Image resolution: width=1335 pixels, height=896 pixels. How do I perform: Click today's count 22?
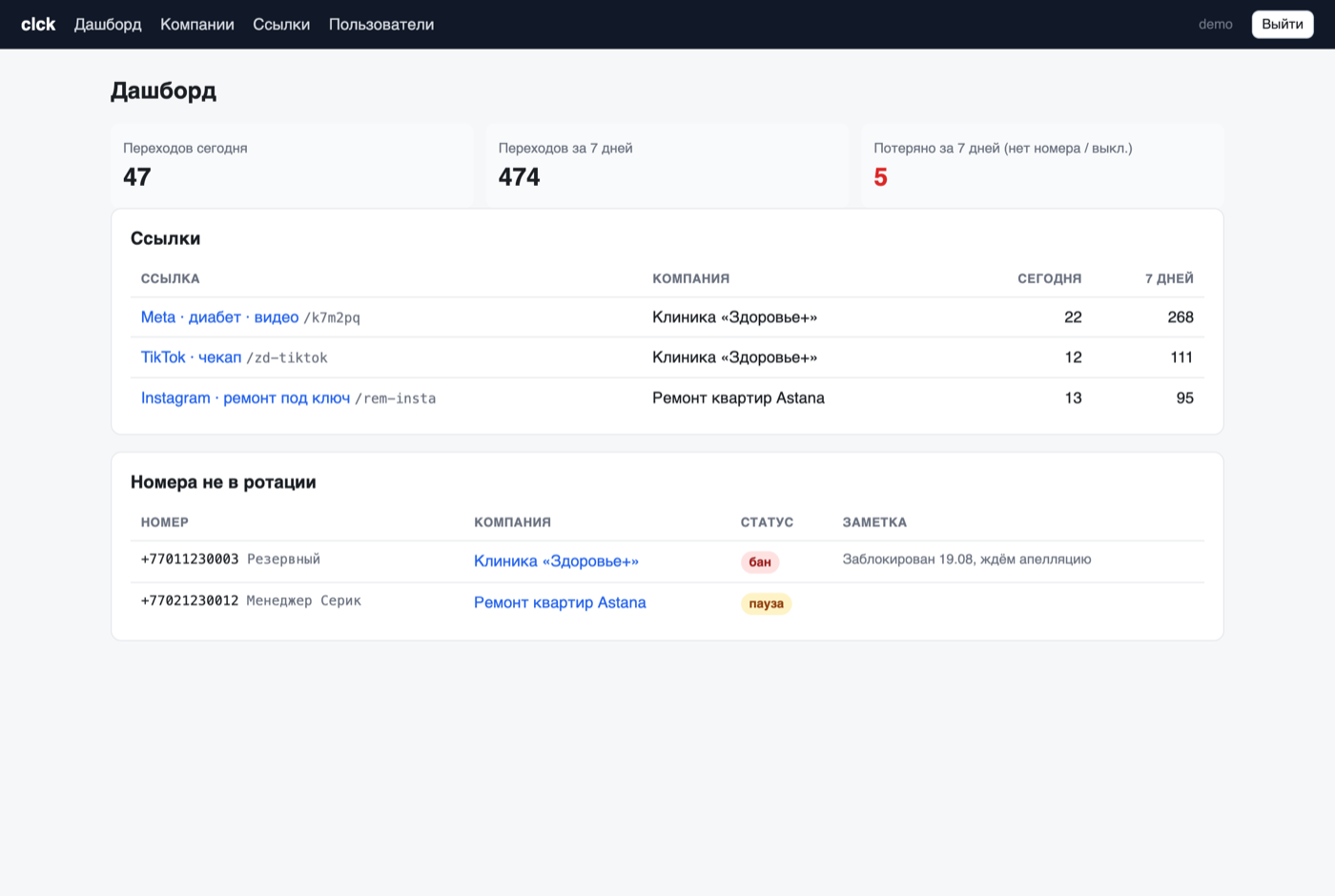tap(1073, 317)
